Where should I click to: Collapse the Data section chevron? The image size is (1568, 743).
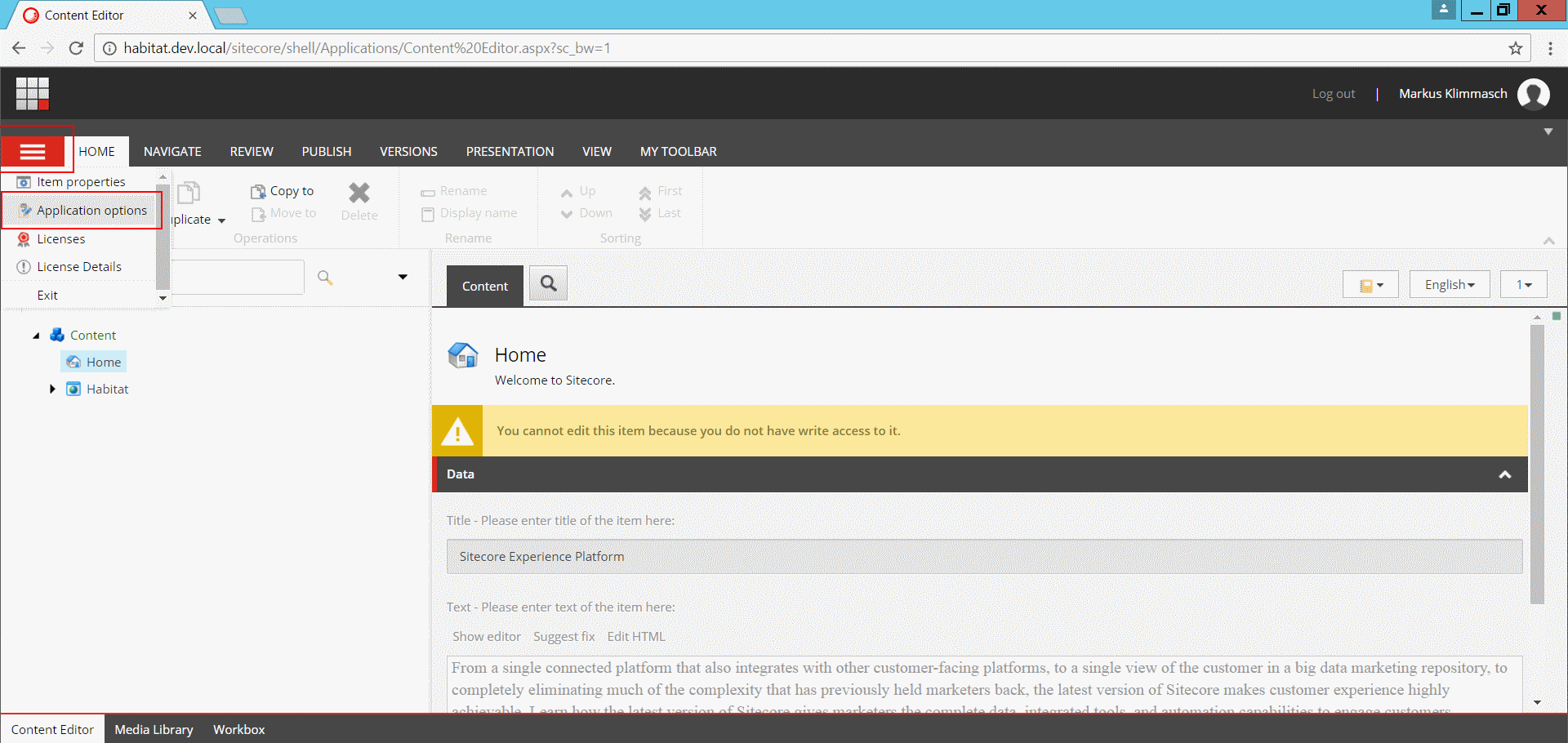point(1504,474)
